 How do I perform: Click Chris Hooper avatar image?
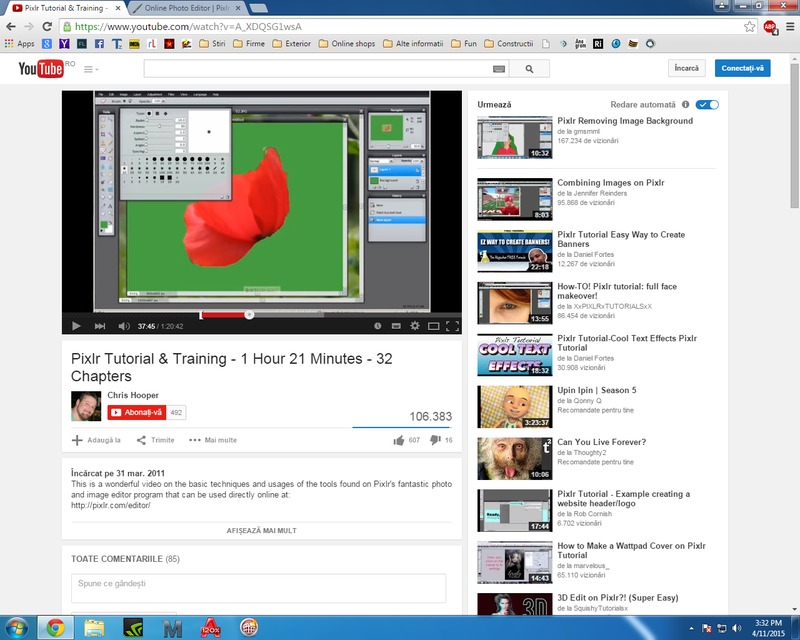[x=86, y=406]
